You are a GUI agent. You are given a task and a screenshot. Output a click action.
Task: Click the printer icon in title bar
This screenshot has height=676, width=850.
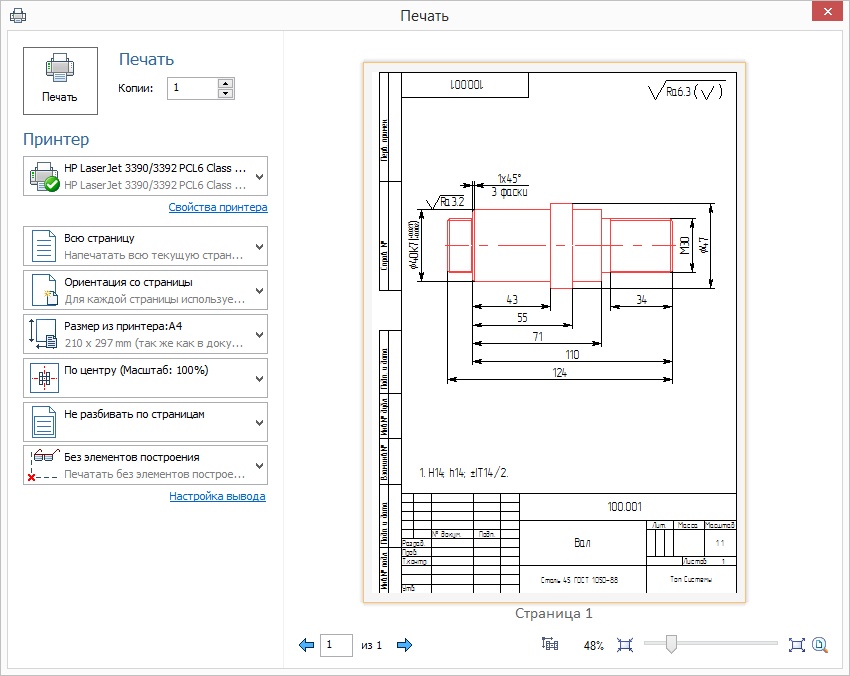[x=18, y=15]
